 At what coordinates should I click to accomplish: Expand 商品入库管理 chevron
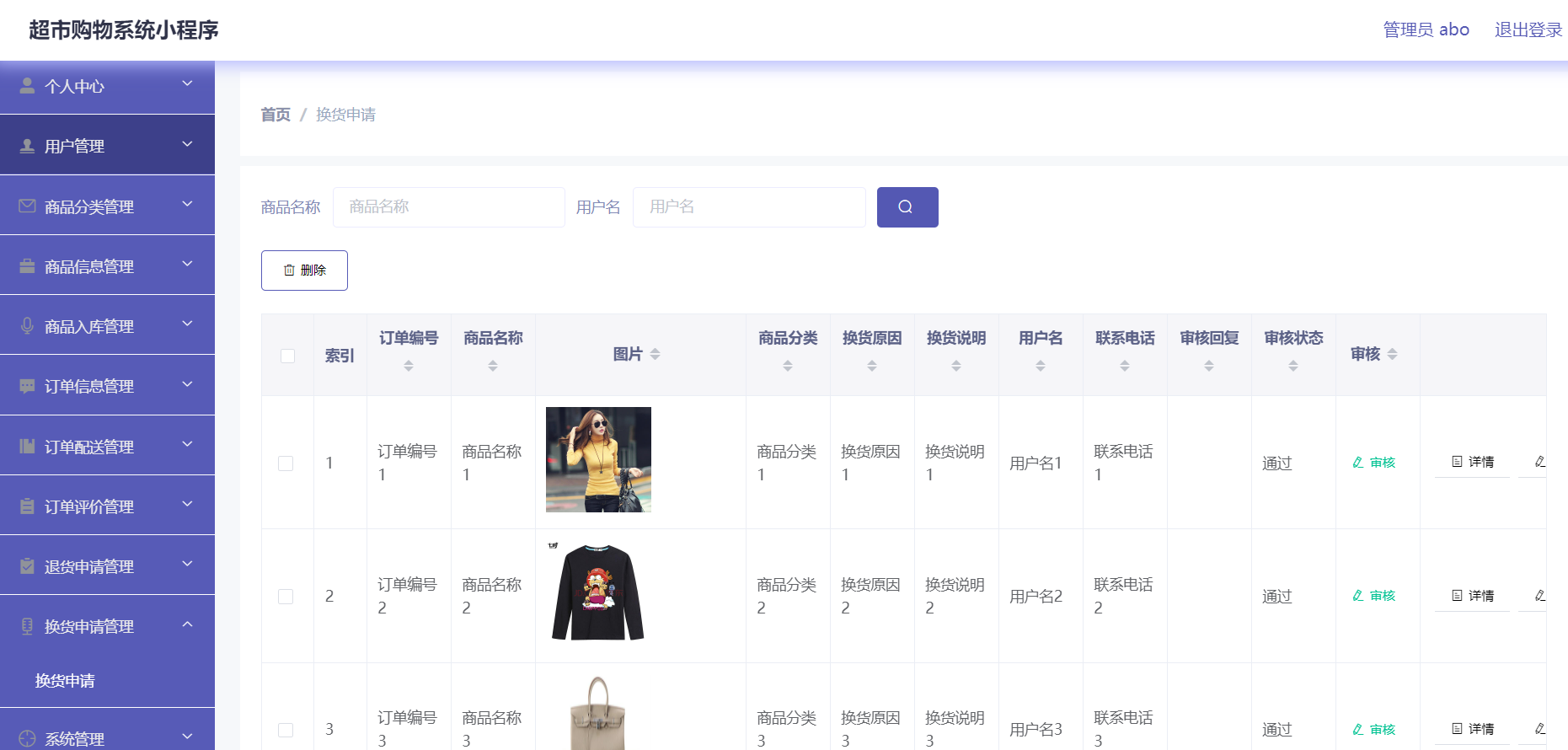coord(187,324)
